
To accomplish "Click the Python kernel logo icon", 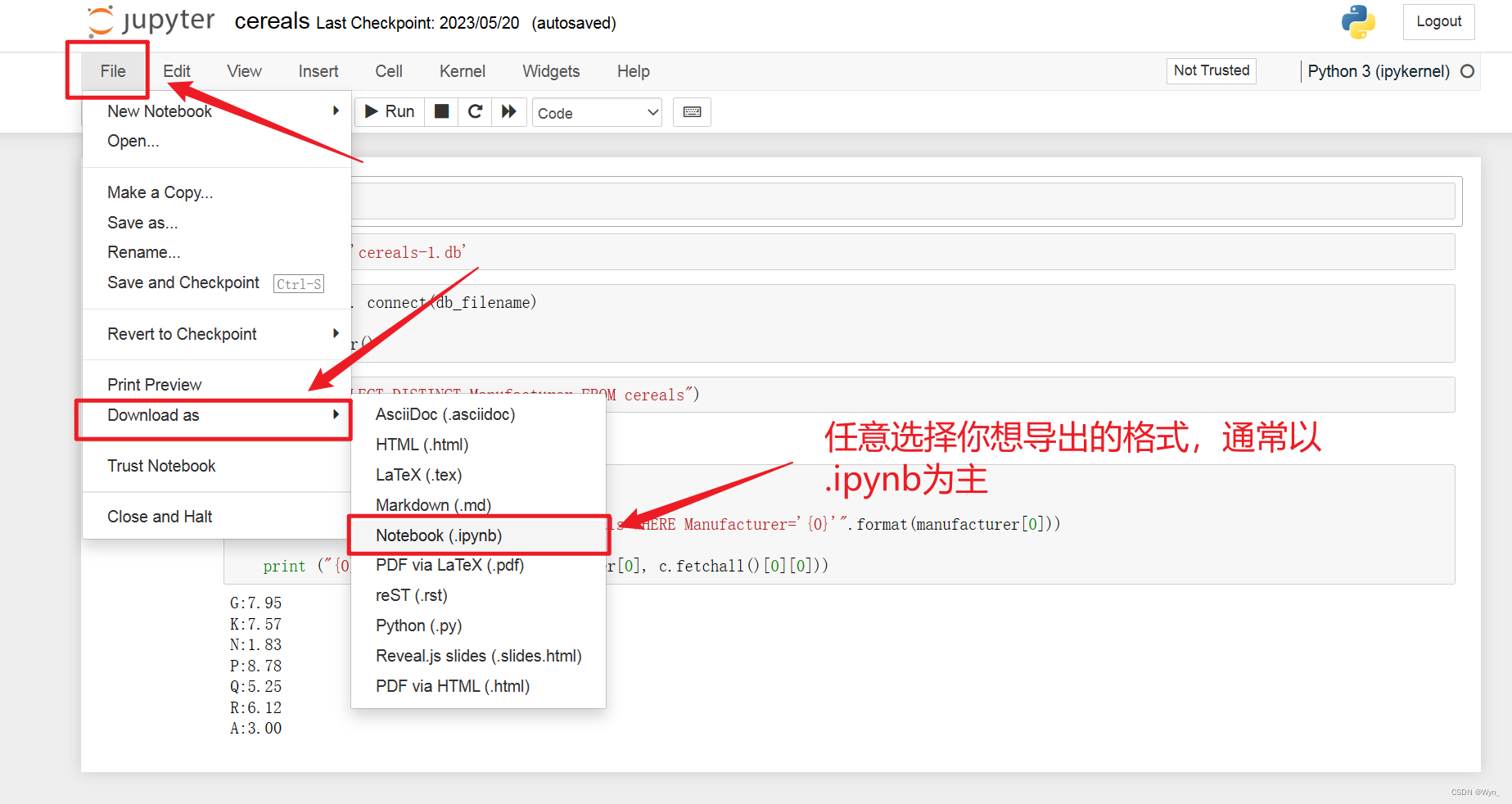I will point(1358,22).
